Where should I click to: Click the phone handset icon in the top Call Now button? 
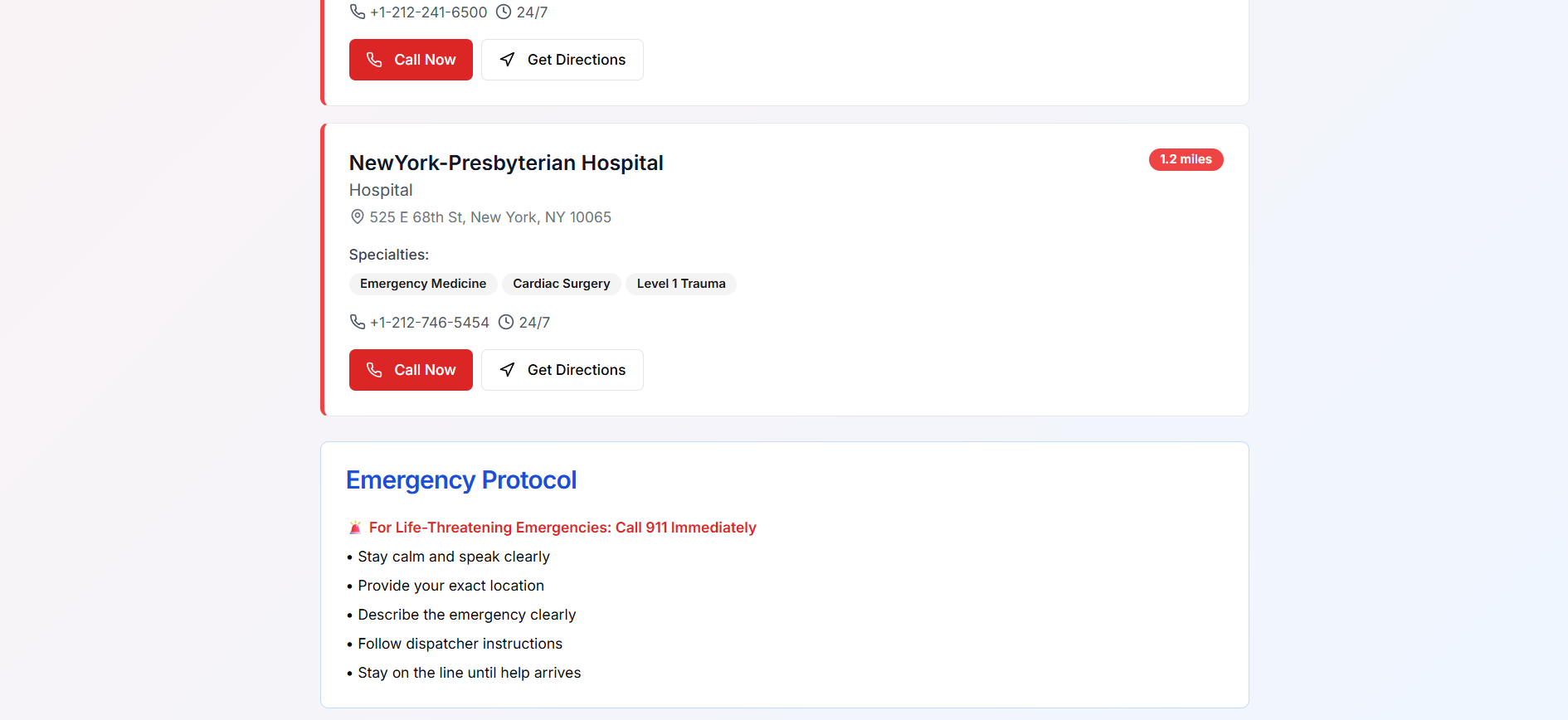[374, 59]
